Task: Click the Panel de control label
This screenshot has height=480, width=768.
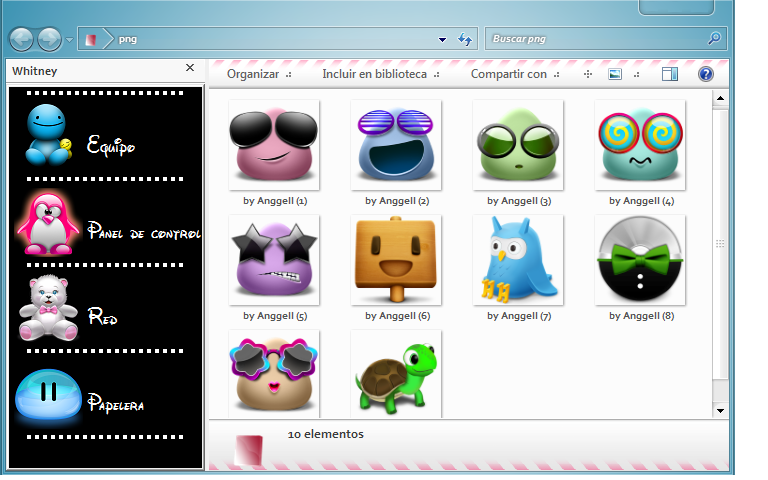Action: [x=144, y=231]
